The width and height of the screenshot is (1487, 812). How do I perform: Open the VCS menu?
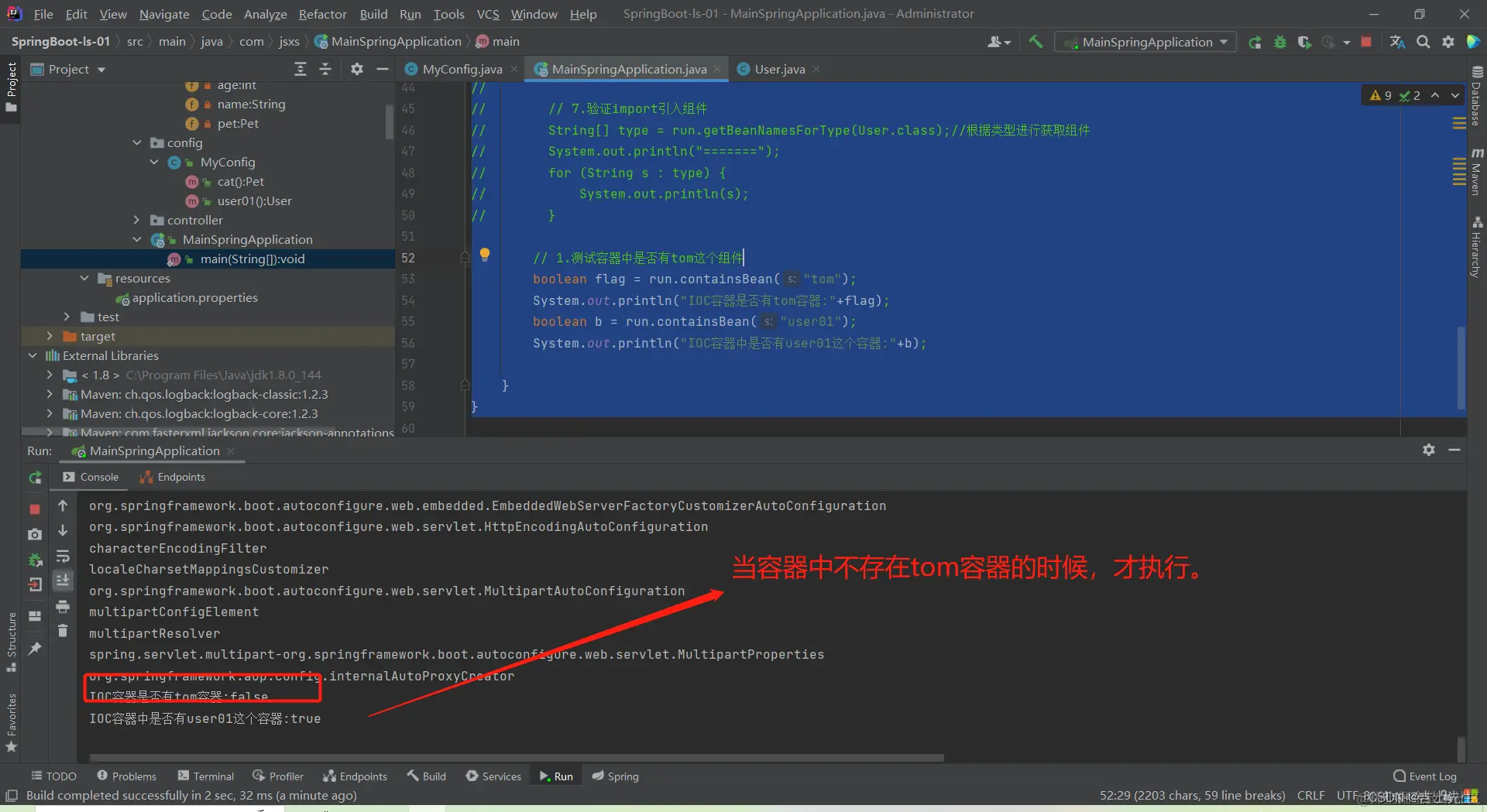click(488, 14)
